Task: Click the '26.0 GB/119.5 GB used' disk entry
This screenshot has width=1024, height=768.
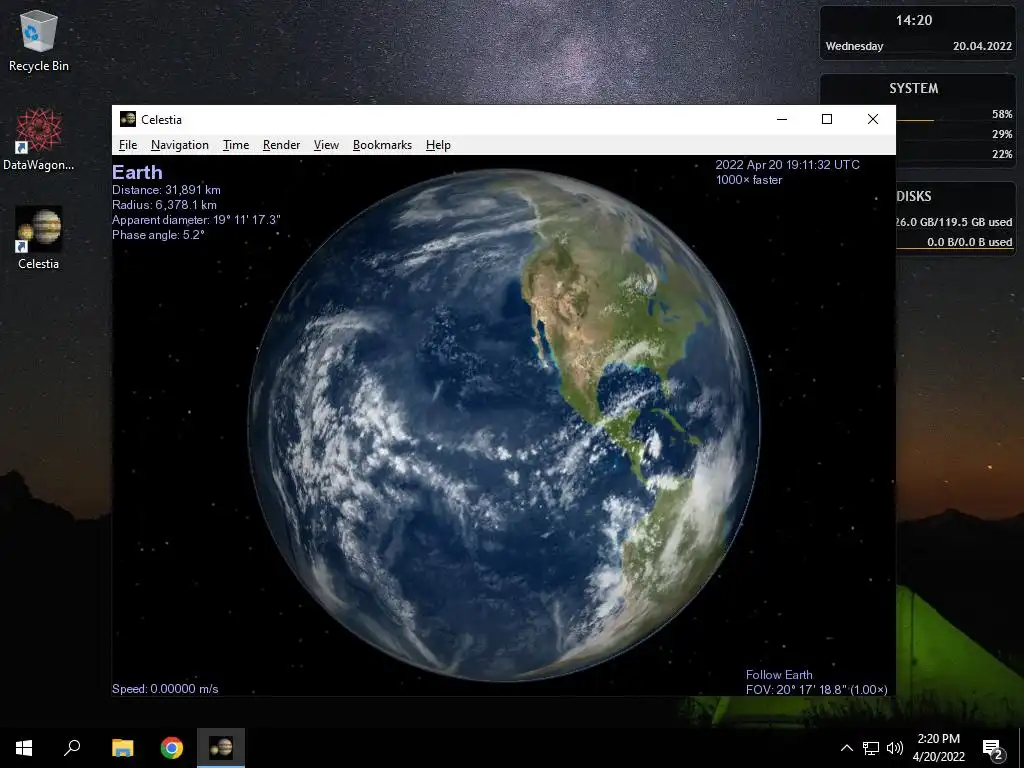Action: pyautogui.click(x=954, y=222)
